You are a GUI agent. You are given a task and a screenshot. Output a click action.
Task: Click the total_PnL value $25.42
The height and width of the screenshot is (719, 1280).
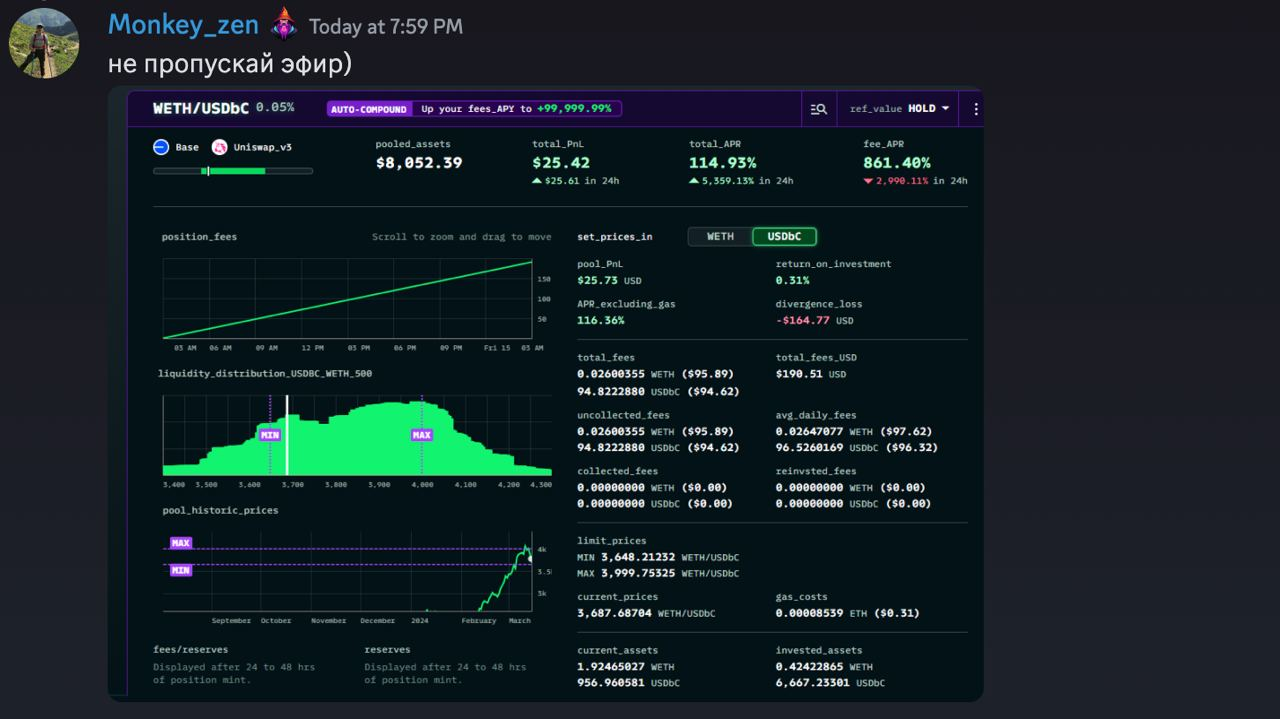click(x=561, y=163)
